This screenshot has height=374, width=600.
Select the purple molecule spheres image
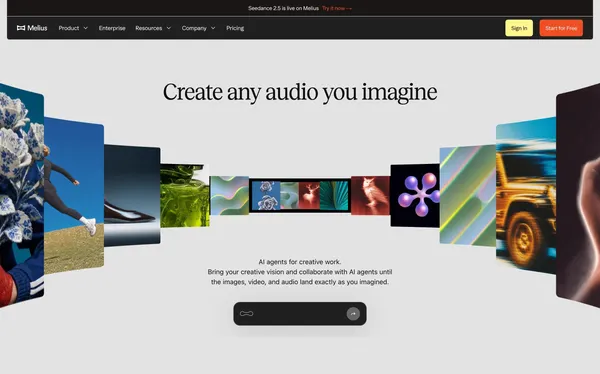click(x=415, y=196)
